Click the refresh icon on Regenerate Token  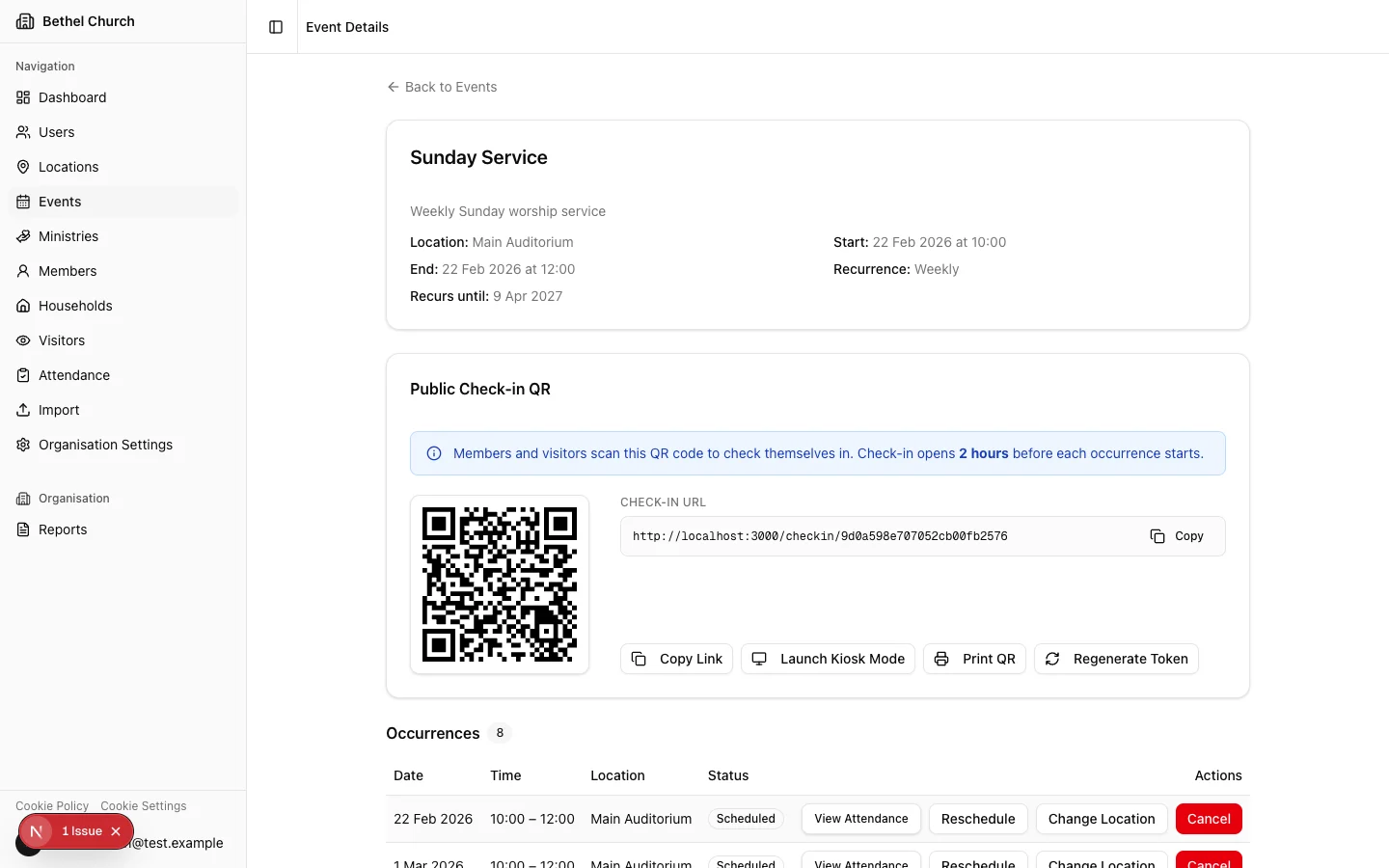(x=1052, y=659)
